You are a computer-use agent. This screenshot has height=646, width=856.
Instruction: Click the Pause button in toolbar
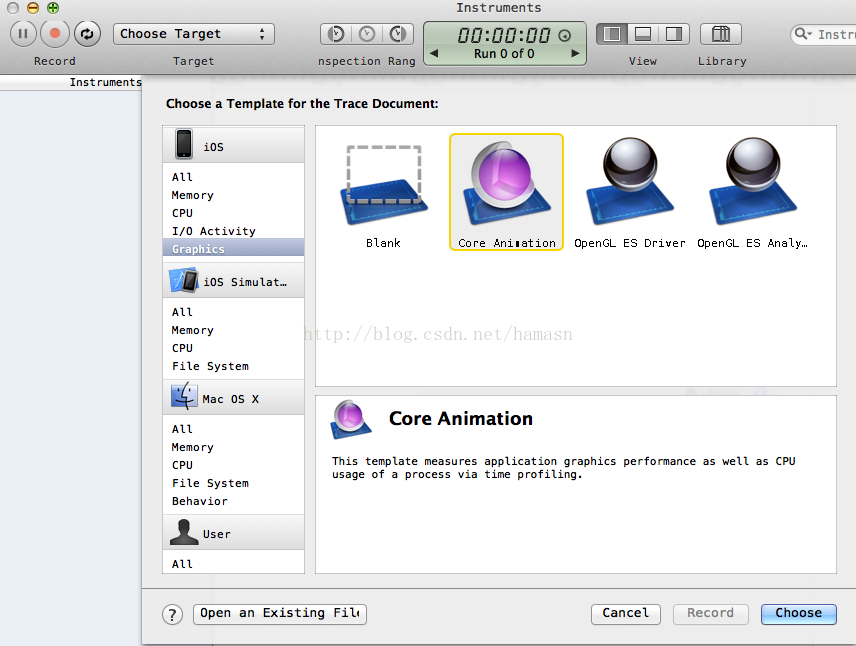coord(23,34)
